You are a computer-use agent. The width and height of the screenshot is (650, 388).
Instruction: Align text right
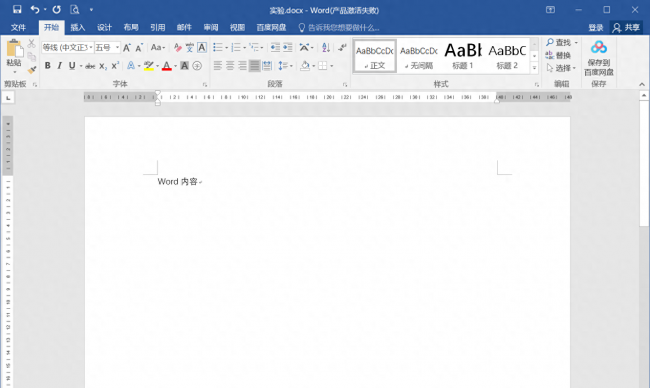[x=243, y=65]
